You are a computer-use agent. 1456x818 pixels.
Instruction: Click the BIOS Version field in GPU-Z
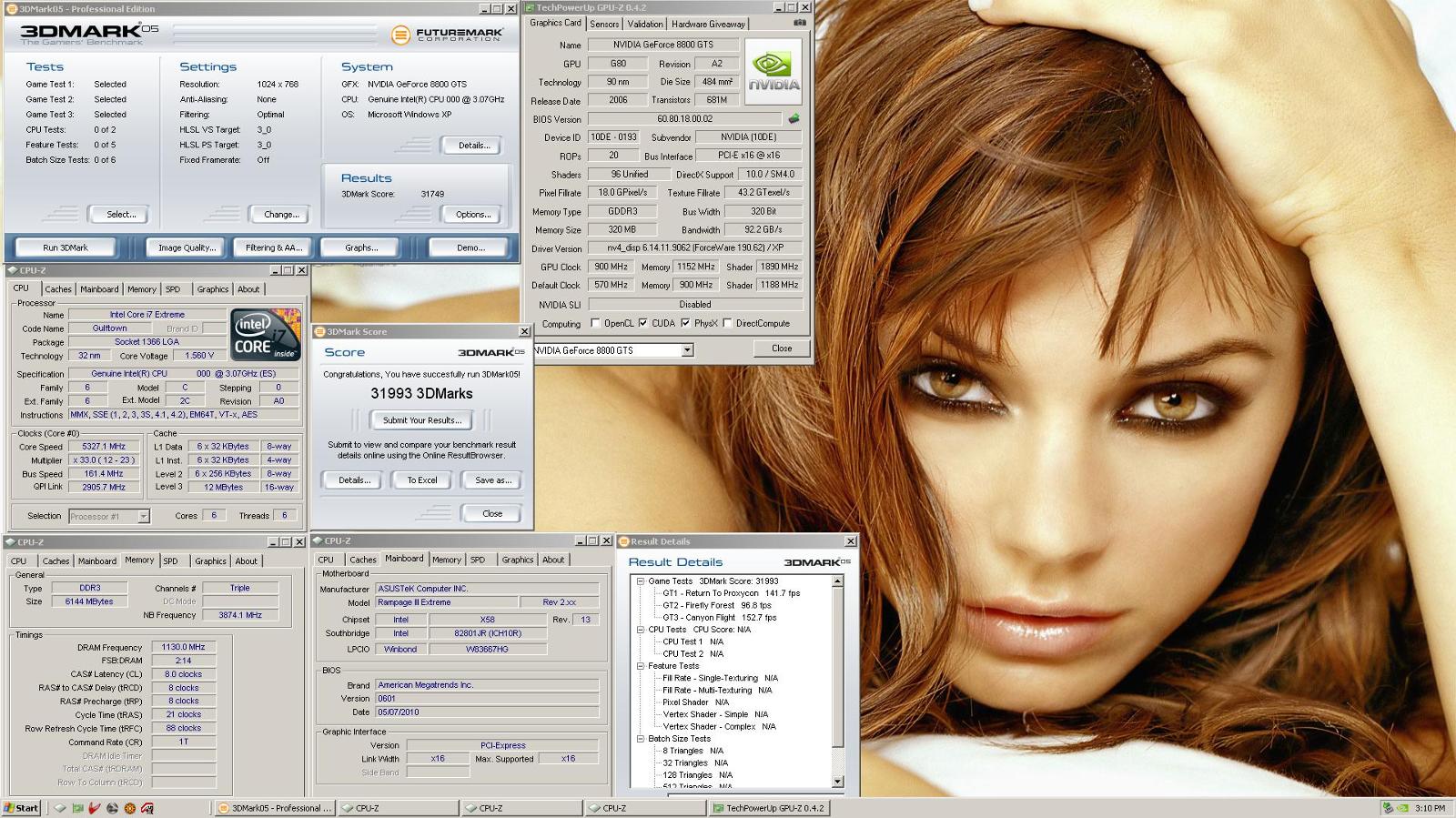pyautogui.click(x=685, y=118)
